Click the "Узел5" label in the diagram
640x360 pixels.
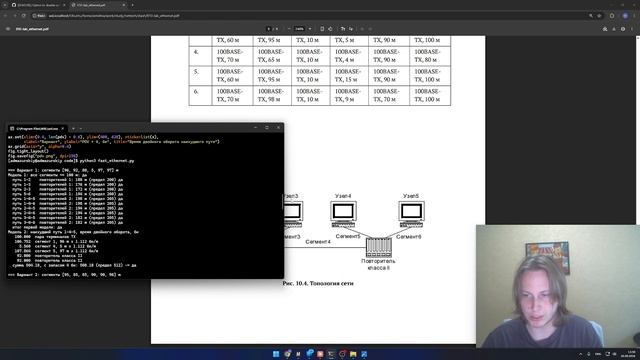[x=411, y=196]
